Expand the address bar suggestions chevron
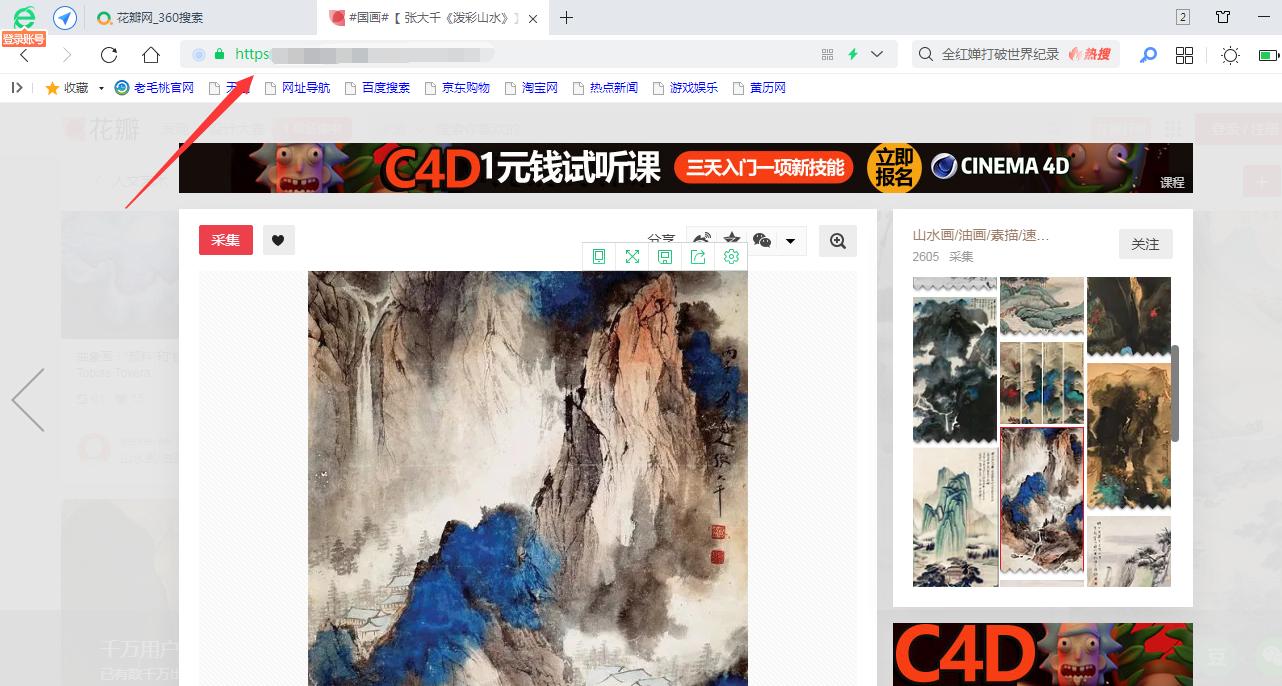This screenshot has height=686, width=1282. coord(875,54)
